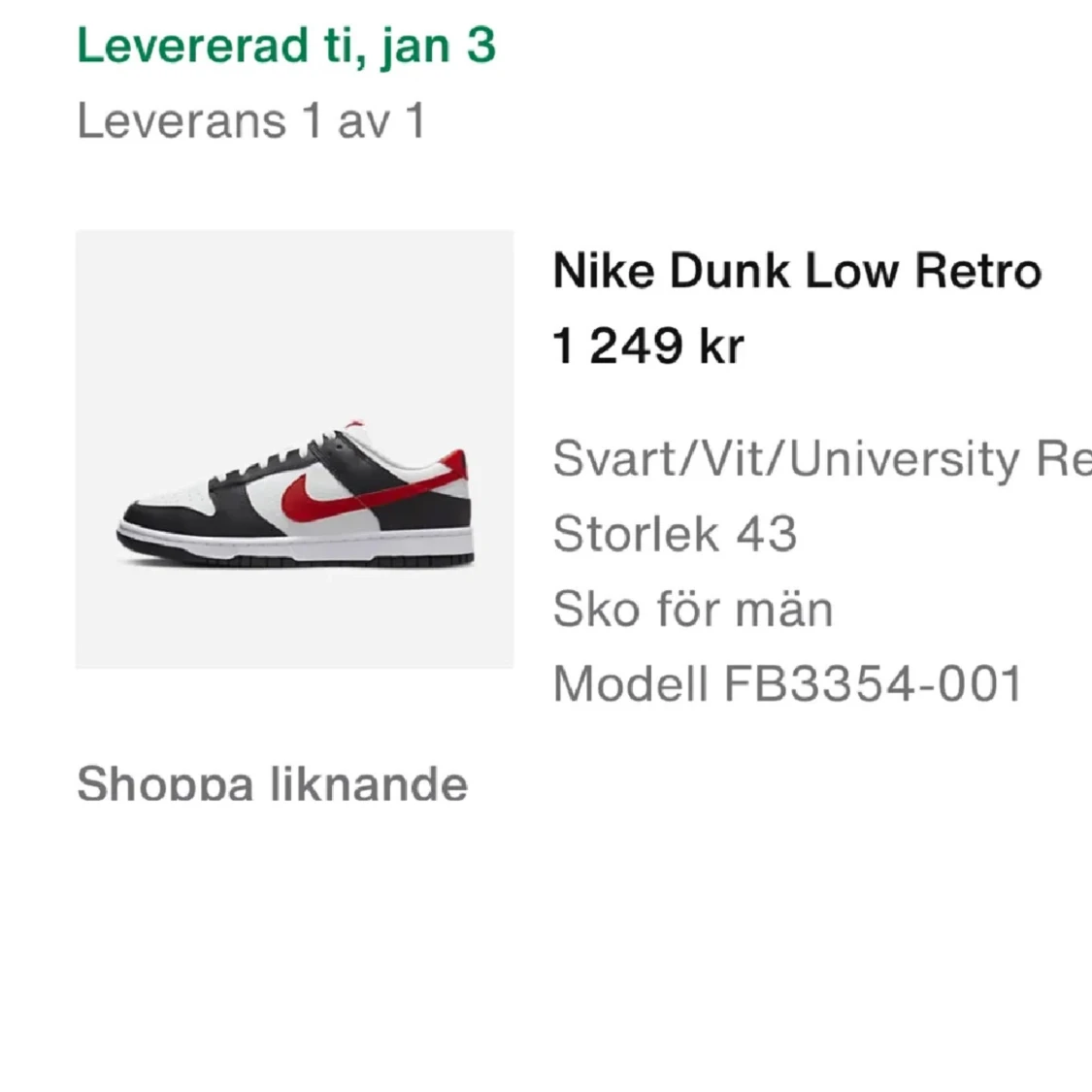Click the bold price under the title

tap(646, 347)
